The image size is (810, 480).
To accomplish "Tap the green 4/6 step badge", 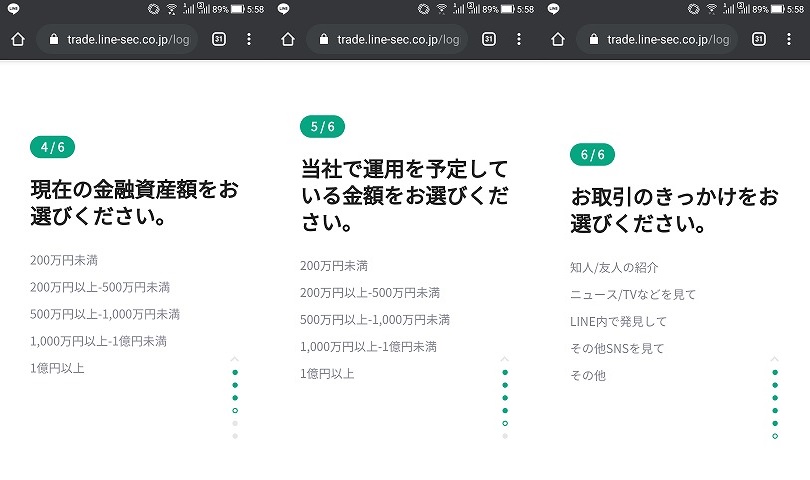I will click(x=53, y=147).
